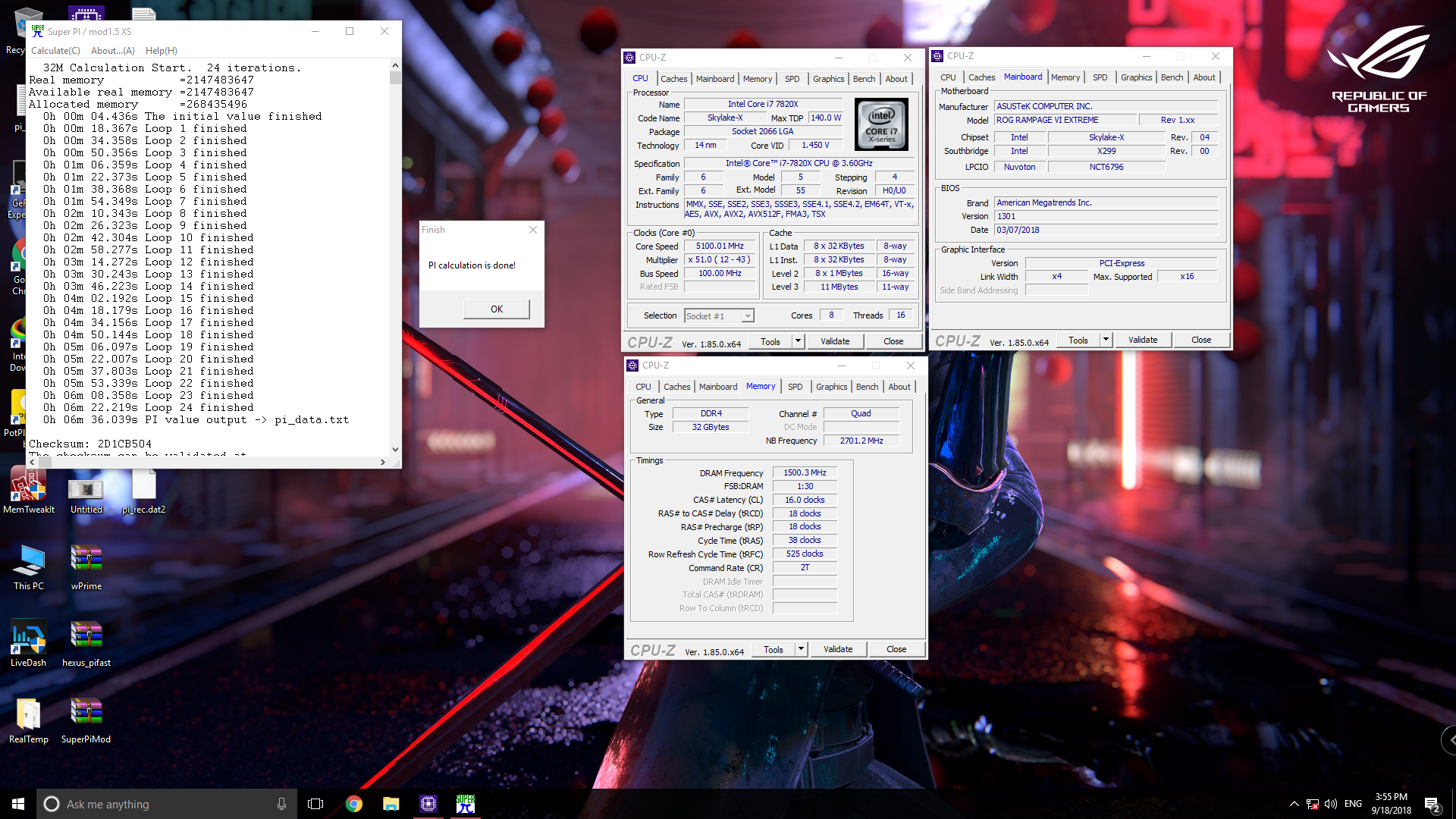Screen dimensions: 1456x819
Task: Click OK in the Finish dialog
Action: coord(497,309)
